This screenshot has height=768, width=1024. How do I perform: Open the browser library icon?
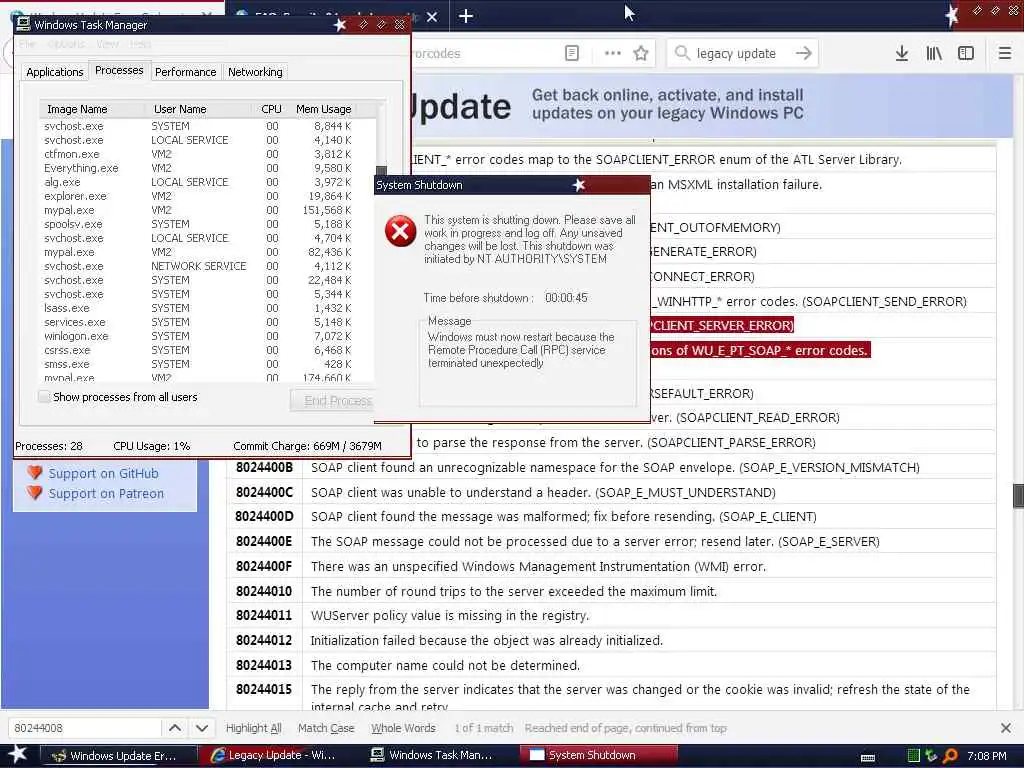934,53
